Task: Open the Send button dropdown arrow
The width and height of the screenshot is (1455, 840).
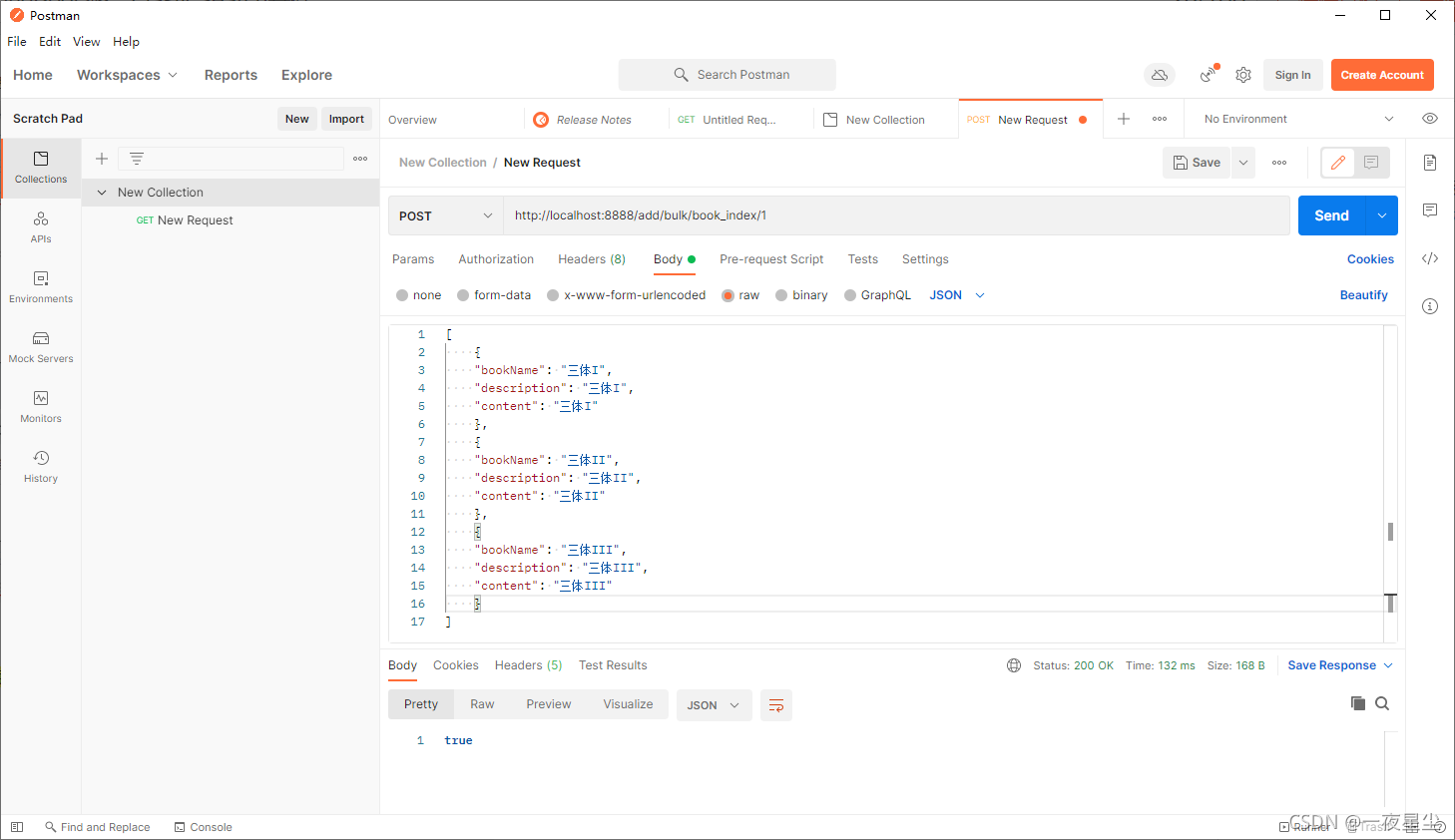Action: coord(1382,215)
